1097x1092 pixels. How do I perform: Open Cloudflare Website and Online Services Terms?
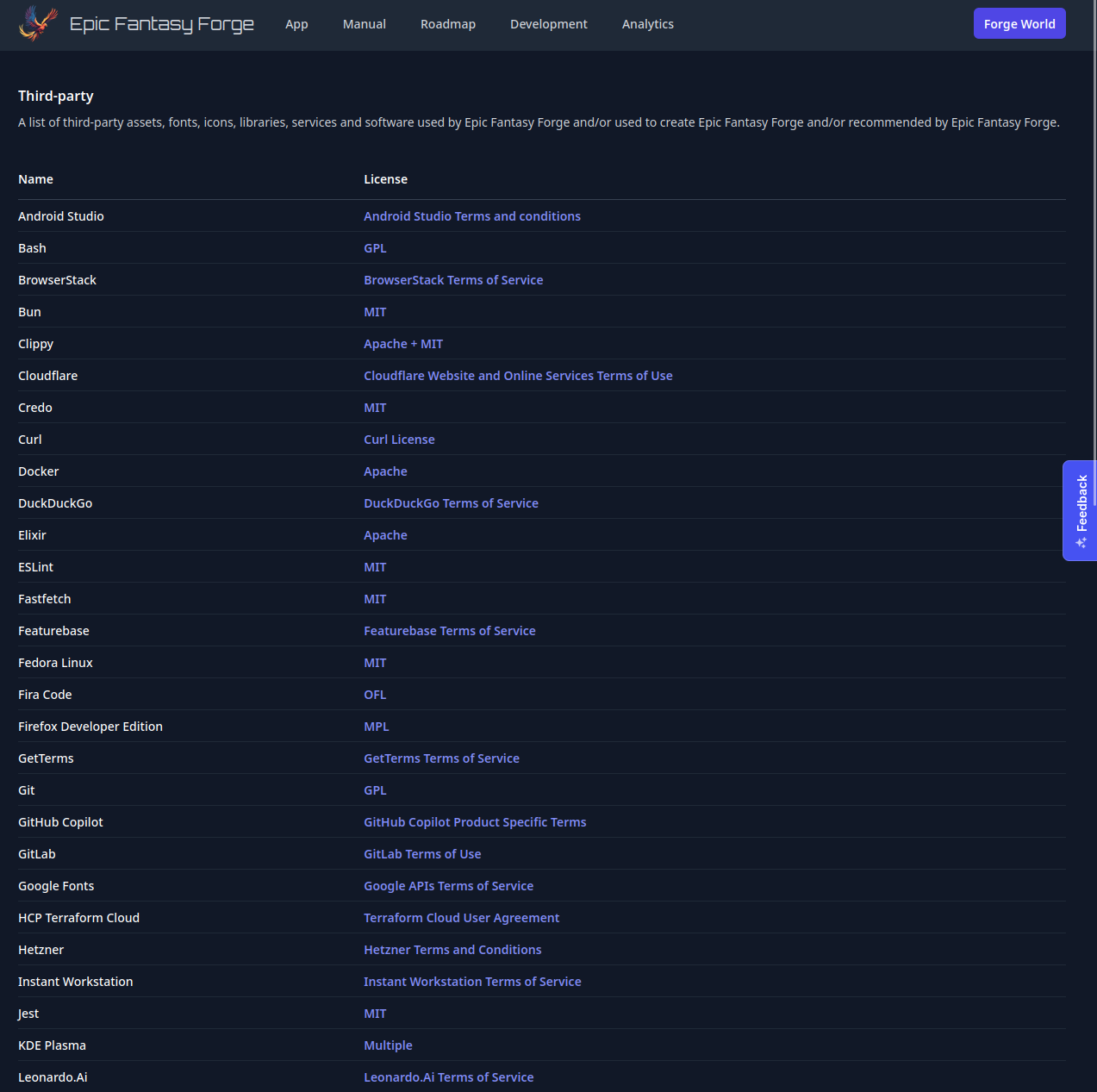point(518,376)
